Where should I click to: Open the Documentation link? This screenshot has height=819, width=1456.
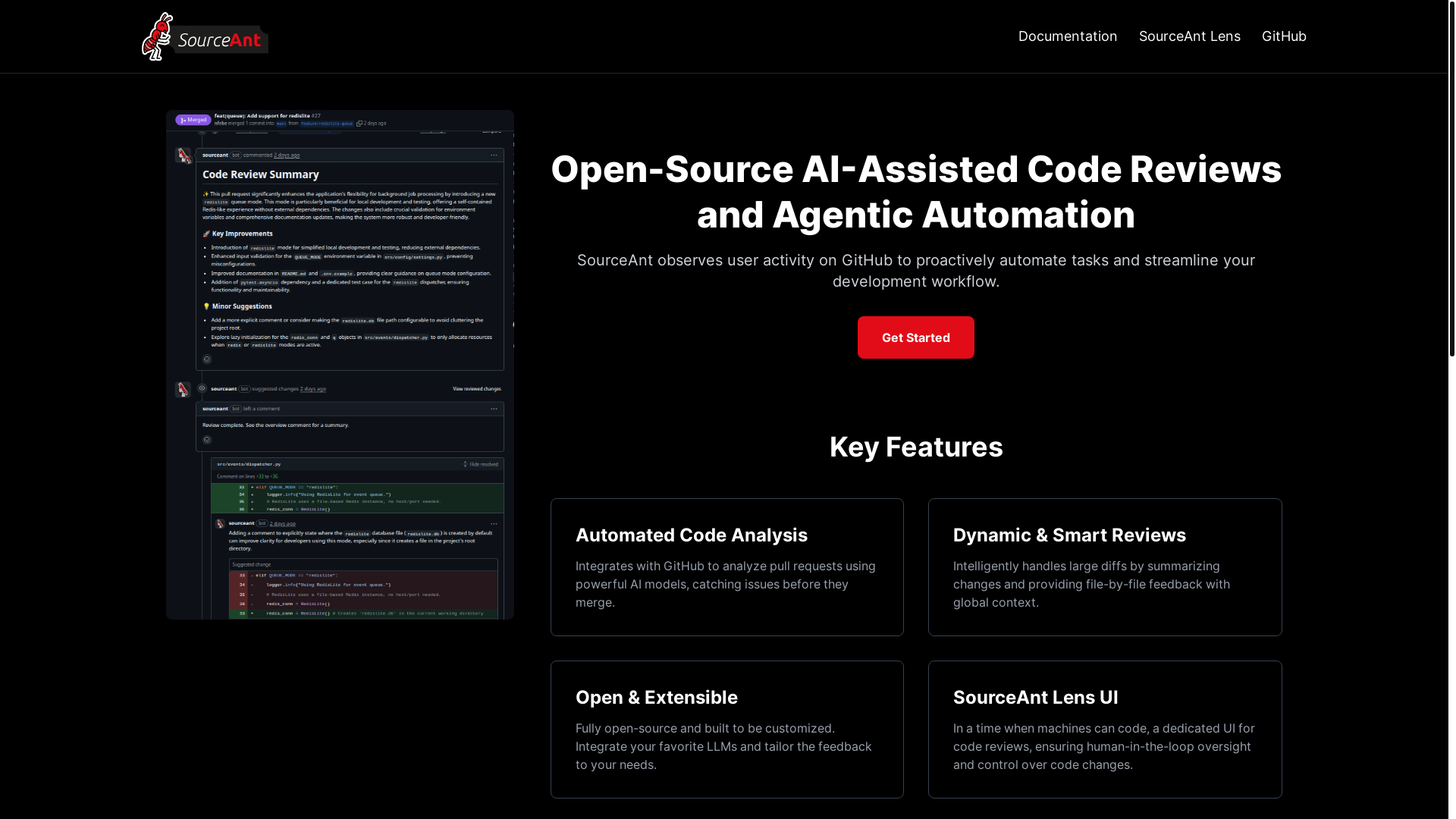tap(1067, 36)
